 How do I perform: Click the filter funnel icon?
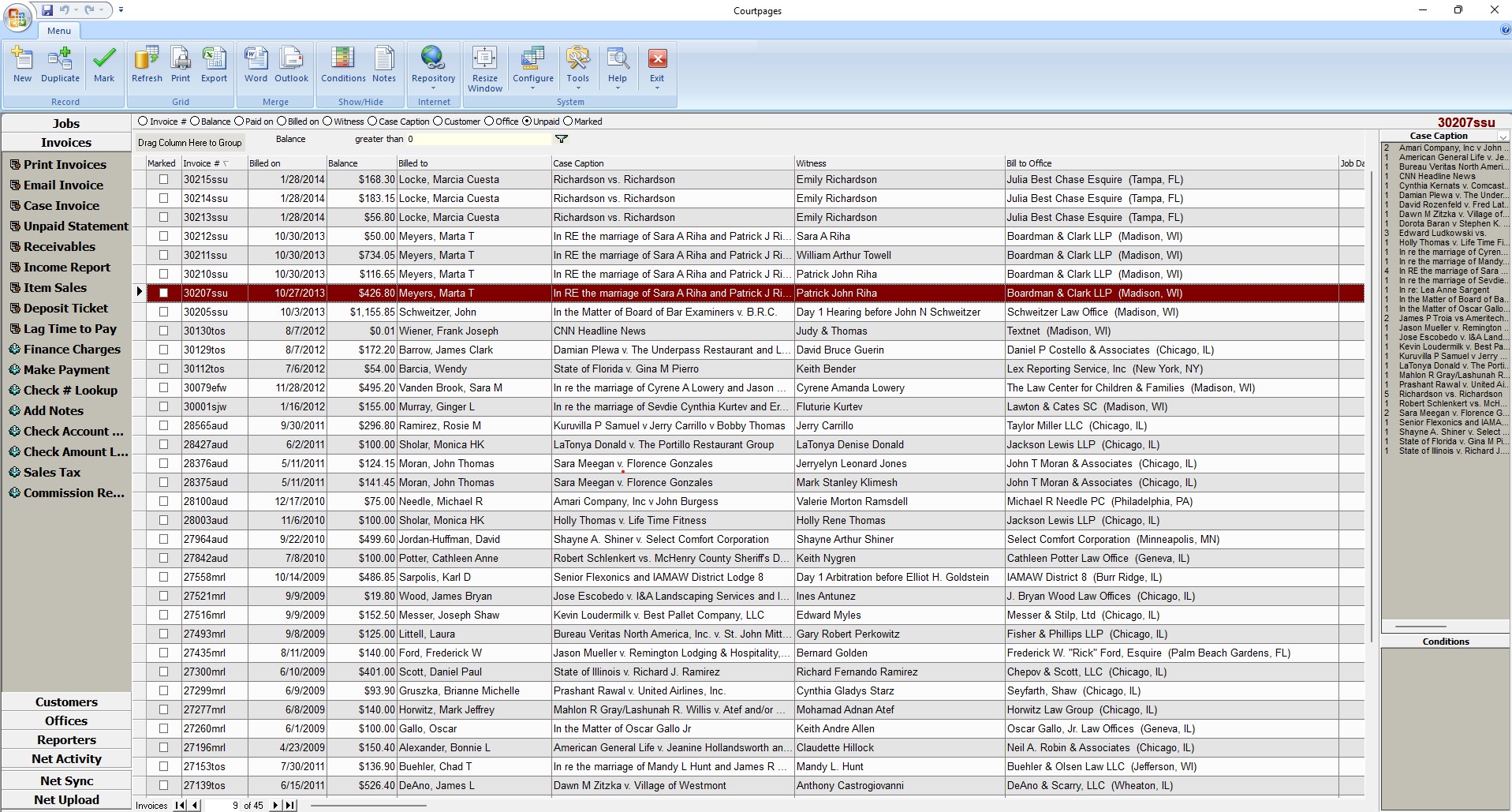click(x=561, y=139)
